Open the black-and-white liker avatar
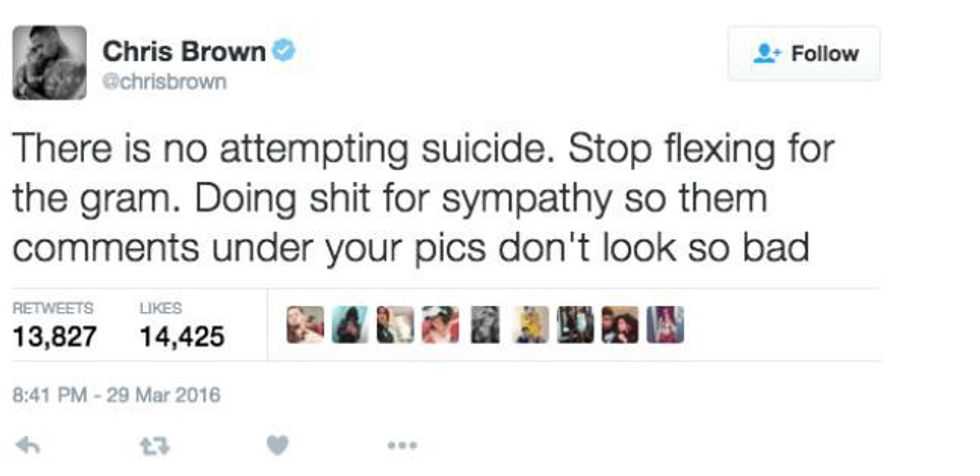This screenshot has height=476, width=980. tap(485, 325)
